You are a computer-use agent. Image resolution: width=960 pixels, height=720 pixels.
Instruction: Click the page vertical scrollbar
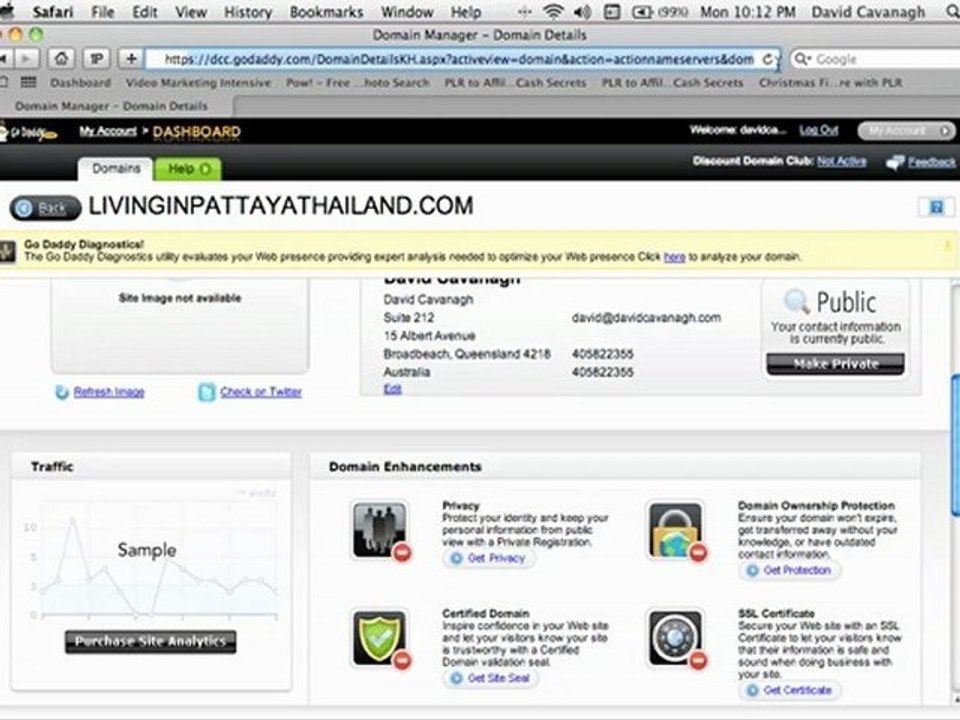tap(954, 445)
